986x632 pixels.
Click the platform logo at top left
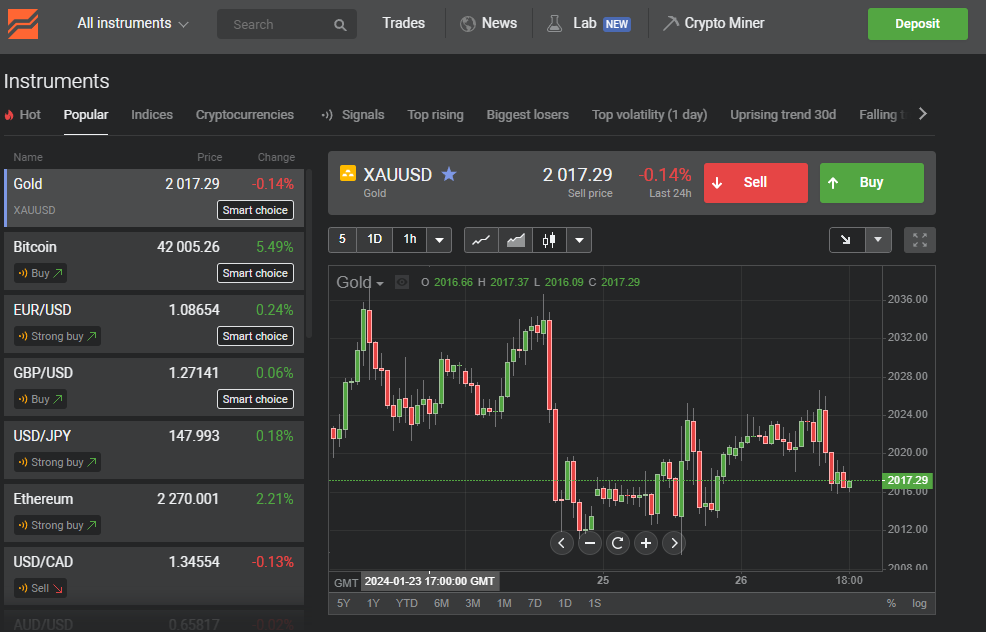tap(23, 23)
